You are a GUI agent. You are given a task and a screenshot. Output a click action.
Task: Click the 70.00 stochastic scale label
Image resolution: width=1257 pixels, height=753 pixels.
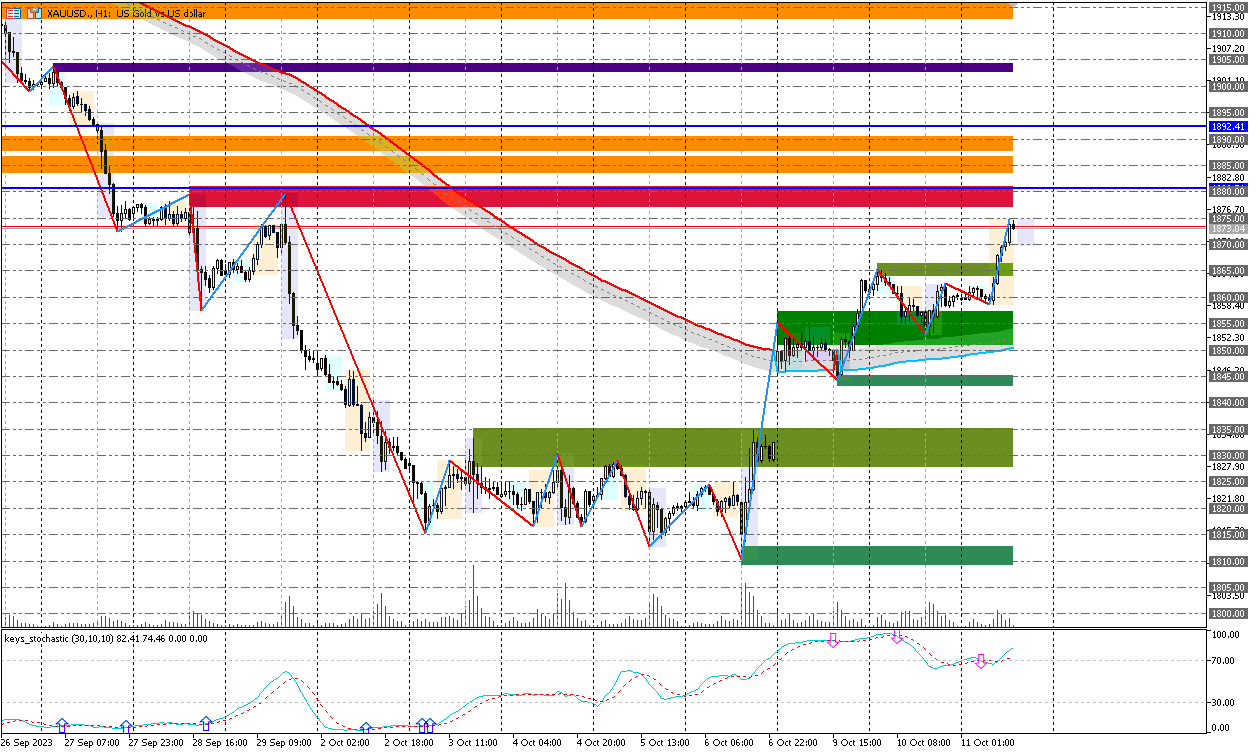pos(1223,661)
